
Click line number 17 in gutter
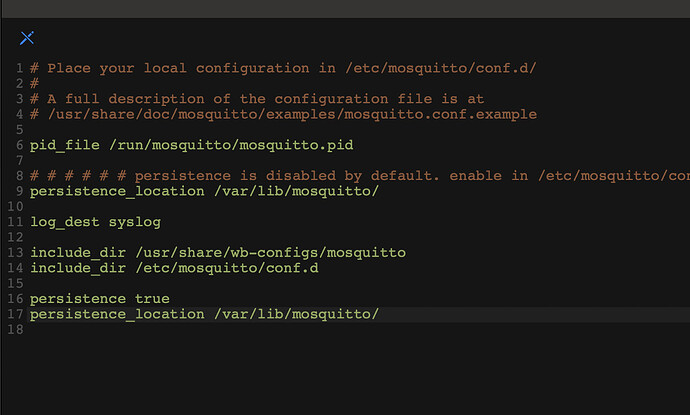15,314
